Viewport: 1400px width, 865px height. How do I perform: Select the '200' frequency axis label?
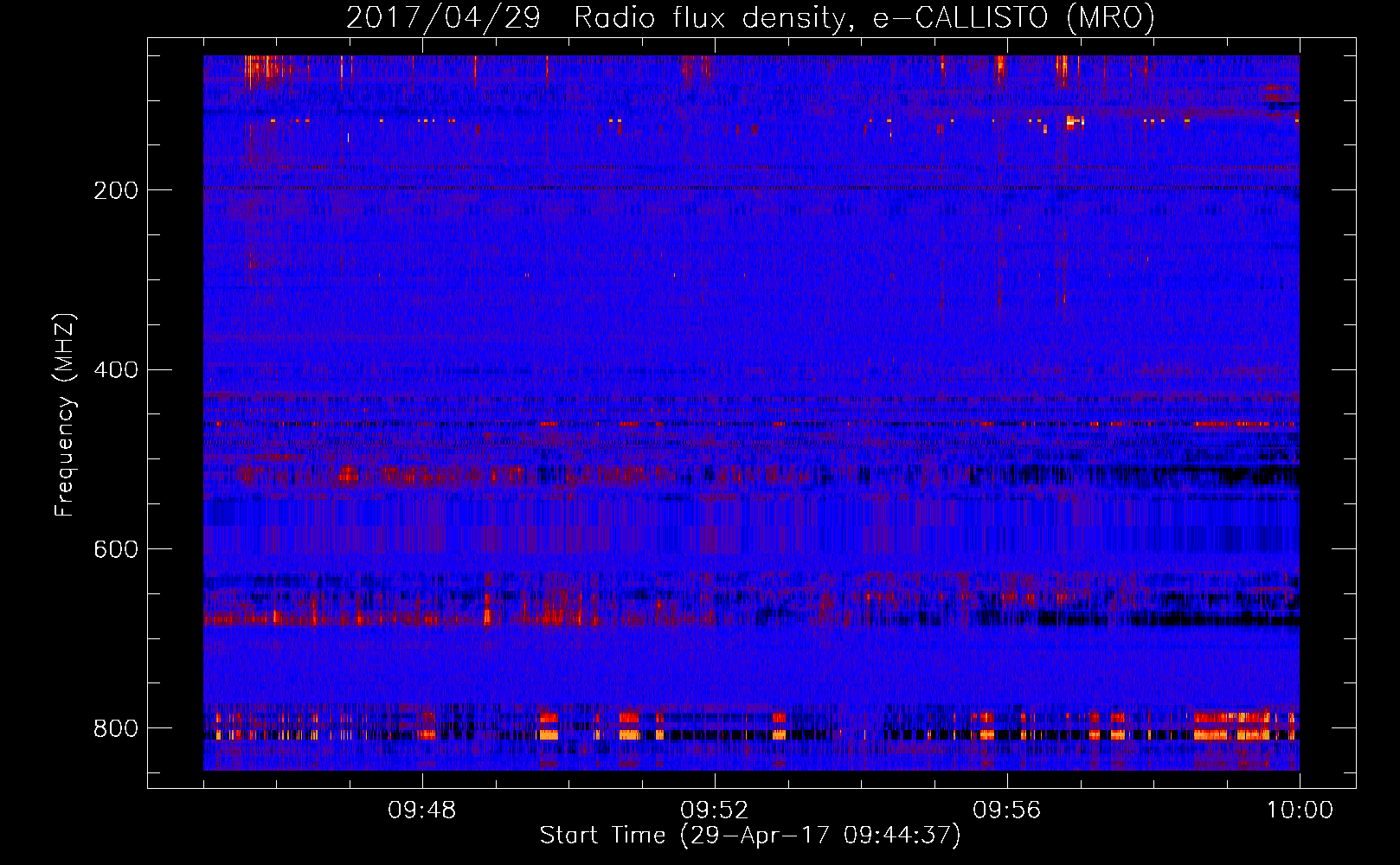(116, 190)
